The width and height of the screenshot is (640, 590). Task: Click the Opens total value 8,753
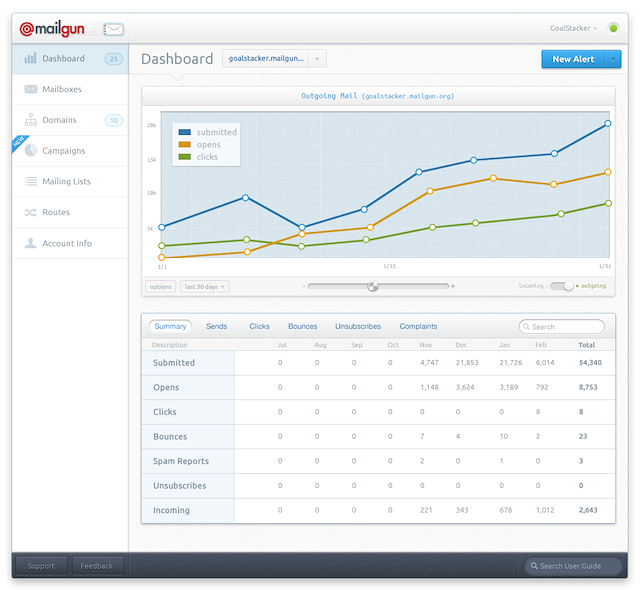click(x=588, y=387)
